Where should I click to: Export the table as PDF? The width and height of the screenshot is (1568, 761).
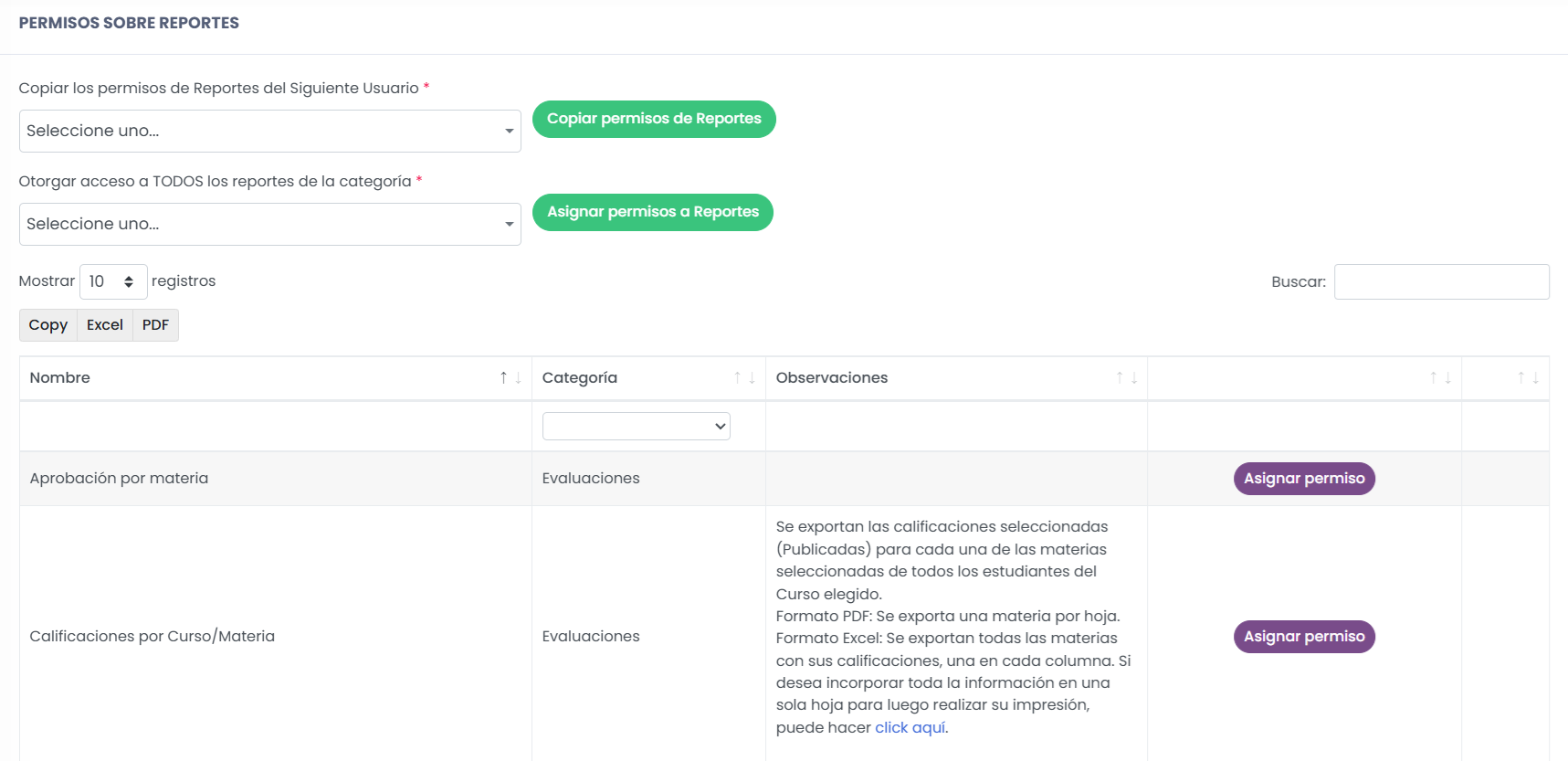(155, 325)
